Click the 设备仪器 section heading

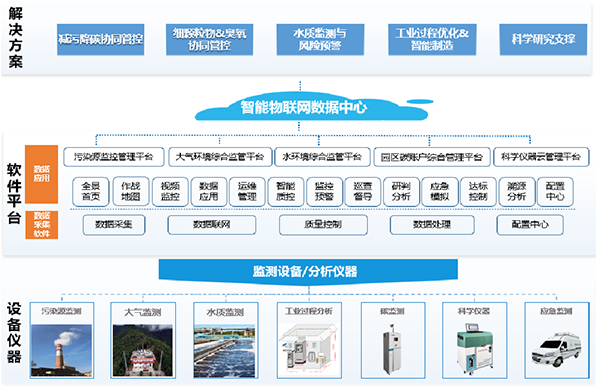point(14,333)
